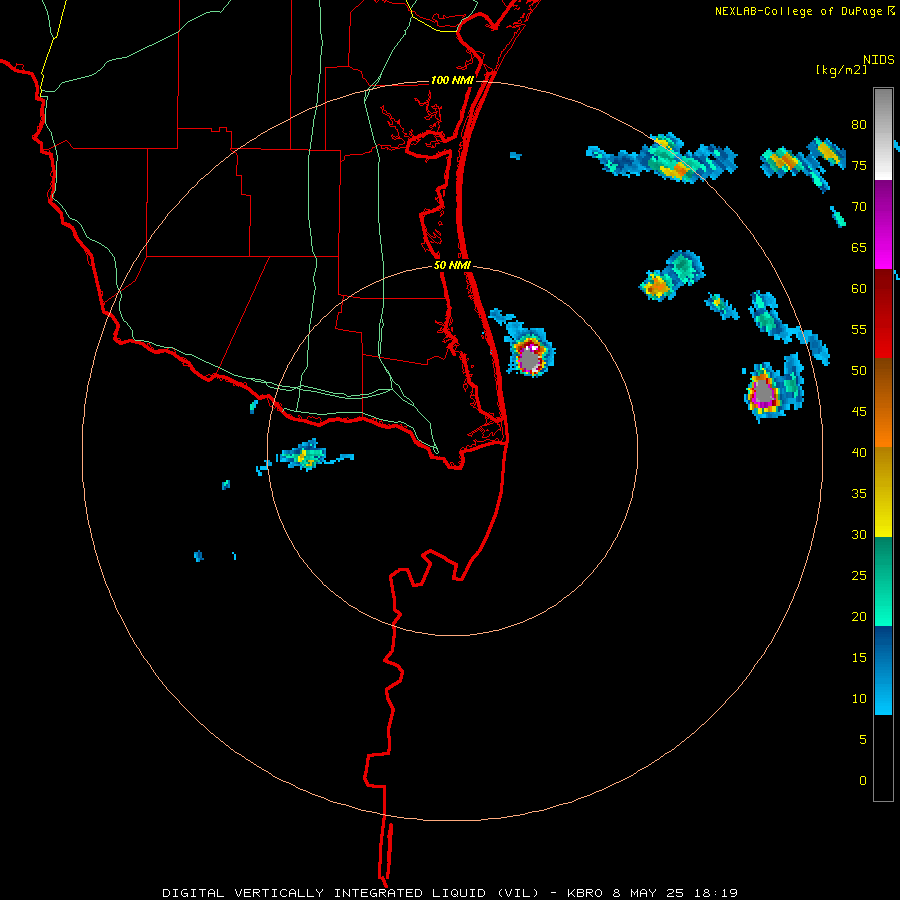Click the yellow segment of the color bar

click(883, 492)
